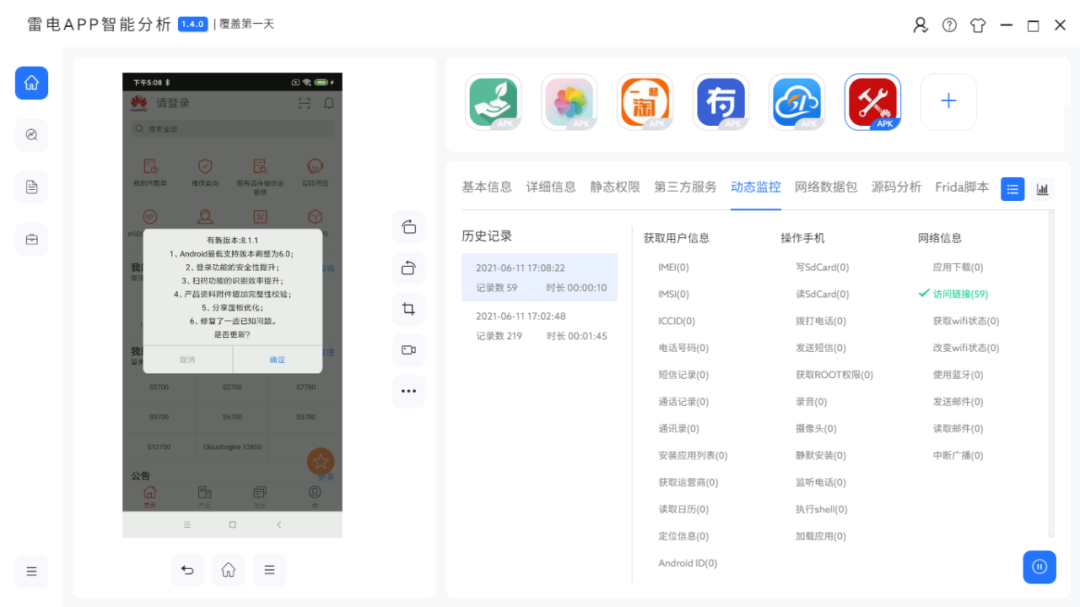This screenshot has height=607, width=1080.
Task: Select the red tools APK icon
Action: [x=872, y=101]
